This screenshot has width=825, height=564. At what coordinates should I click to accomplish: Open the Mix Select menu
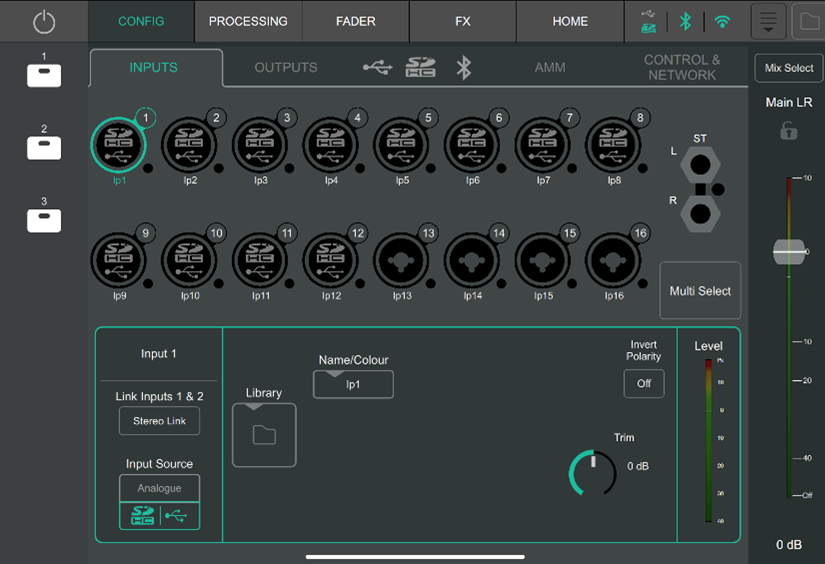[789, 68]
